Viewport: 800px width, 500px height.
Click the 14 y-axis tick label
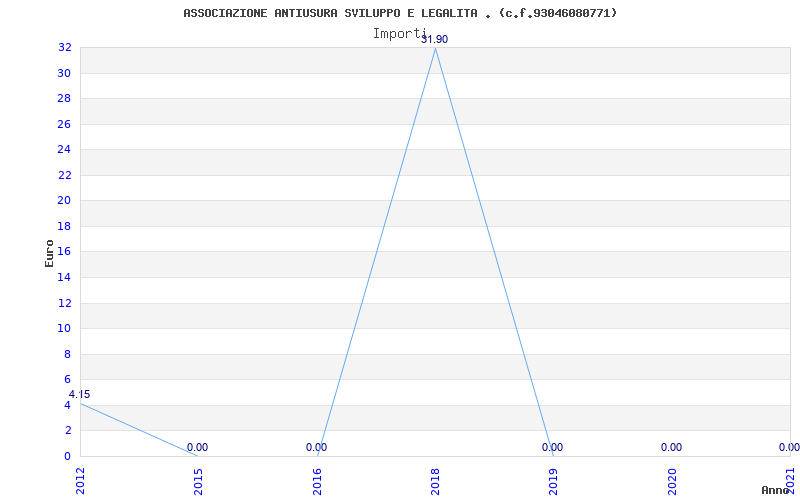click(x=64, y=277)
